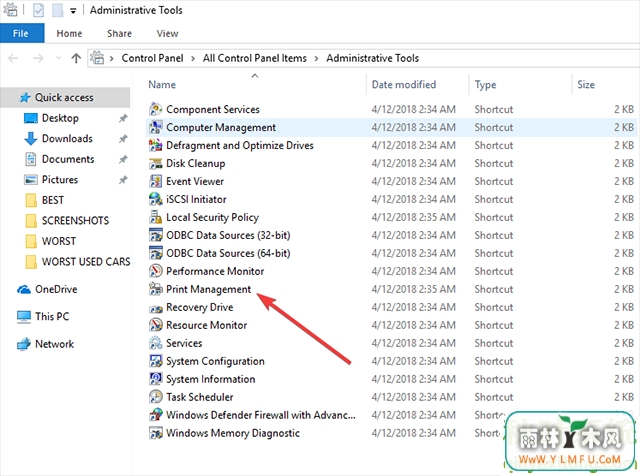Unpin Desktop using its pin icon
This screenshot has height=476, width=640.
pyautogui.click(x=123, y=118)
